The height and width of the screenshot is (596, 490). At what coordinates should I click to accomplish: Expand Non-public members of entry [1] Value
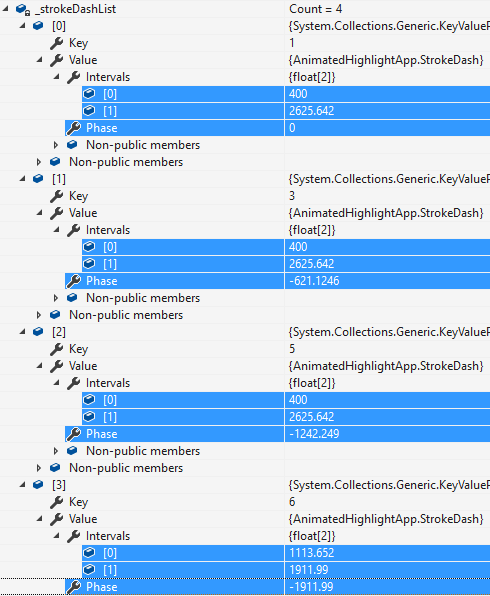click(56, 298)
